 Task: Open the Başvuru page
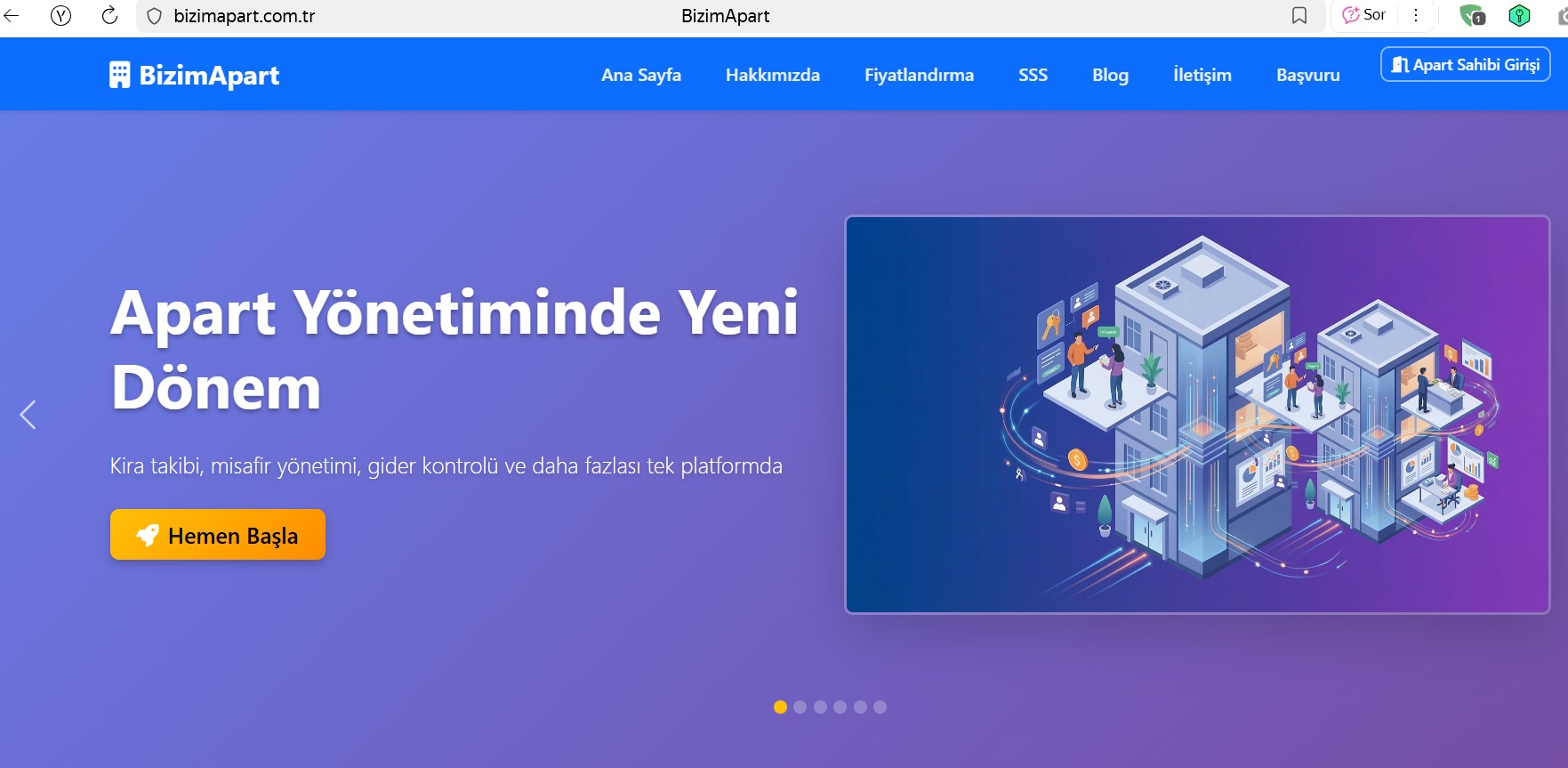click(x=1308, y=75)
